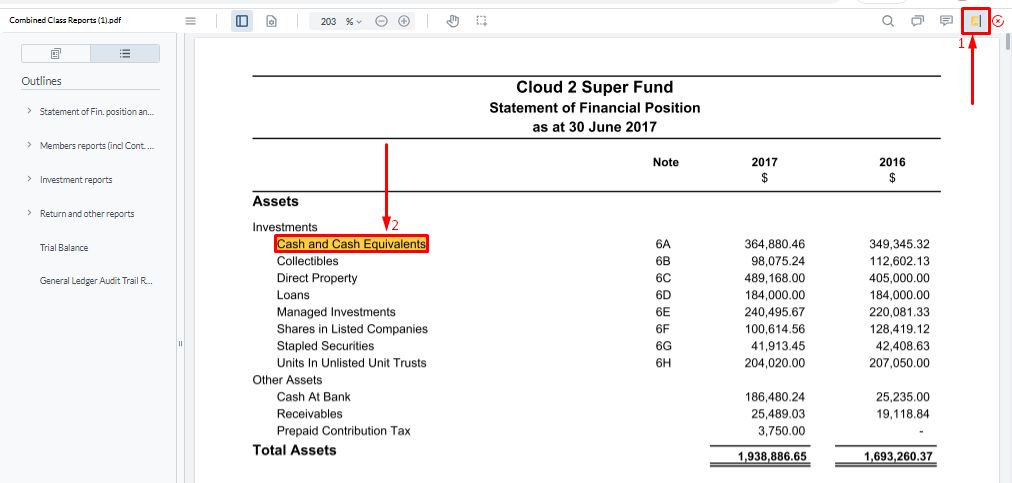Image resolution: width=1012 pixels, height=483 pixels.
Task: Click the Cash At Bank row label
Action: [x=314, y=396]
